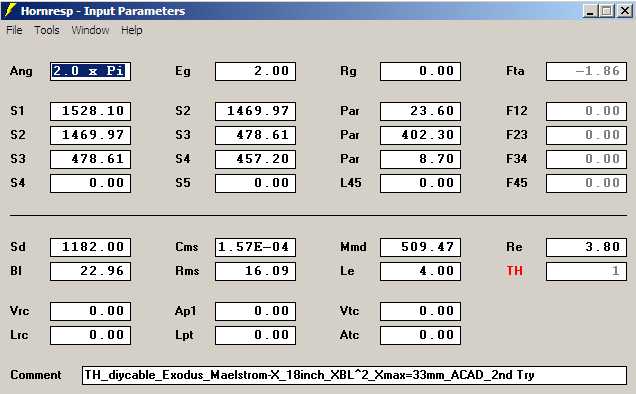
Task: Click the S4 field showing 0.00
Action: 90,183
